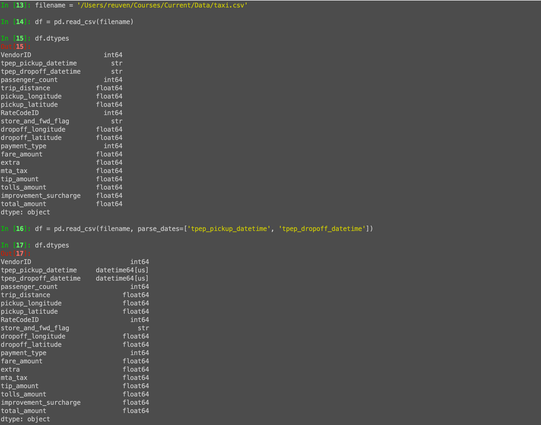Select dropoff_longitude in the Out[17] listing

click(x=33, y=336)
